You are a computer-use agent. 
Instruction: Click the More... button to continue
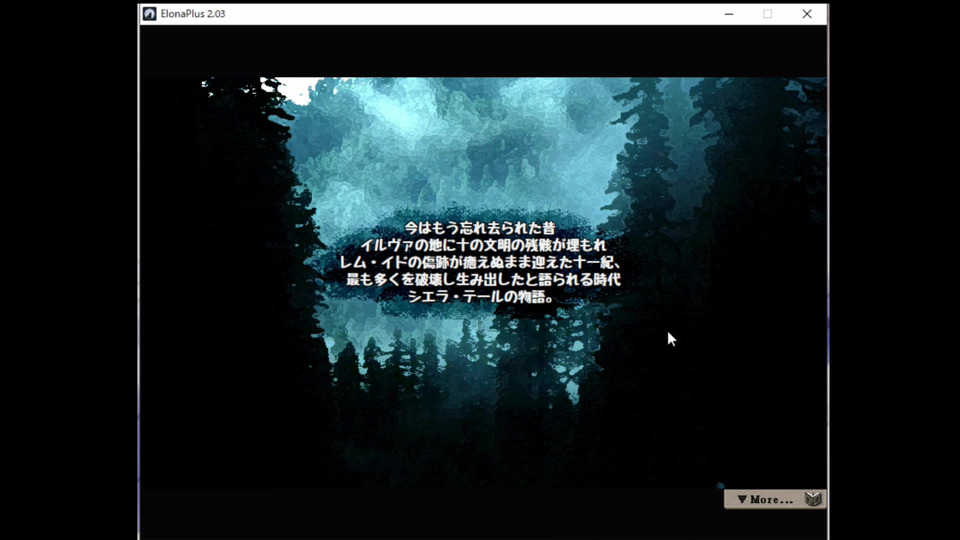[x=774, y=499]
